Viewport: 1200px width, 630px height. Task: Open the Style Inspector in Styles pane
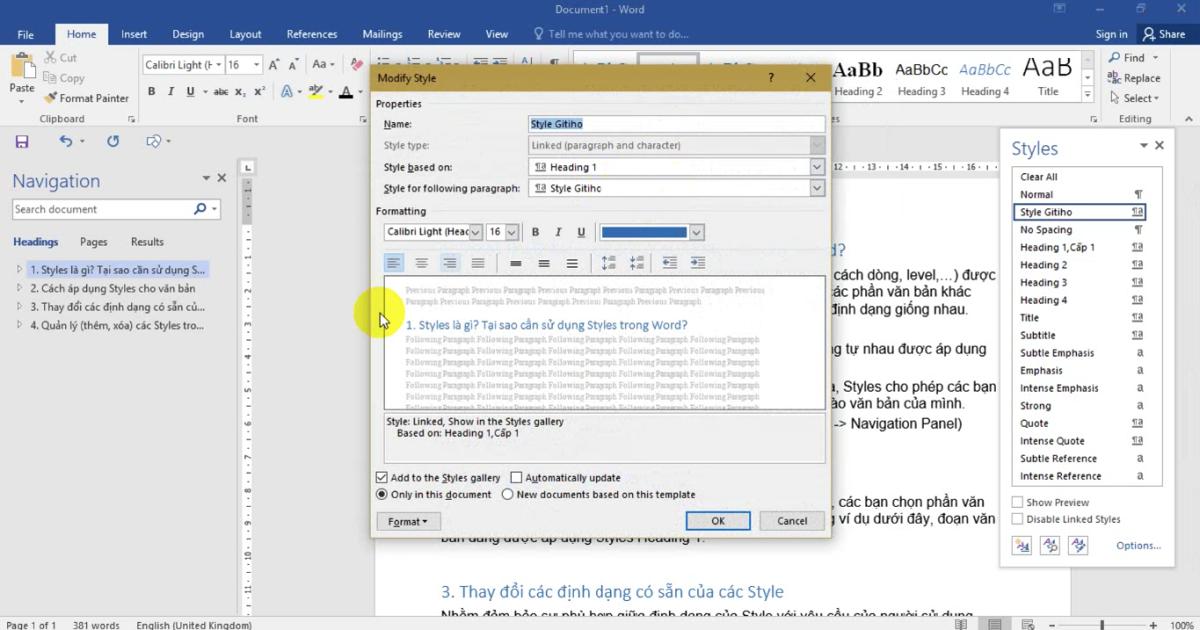point(1050,545)
